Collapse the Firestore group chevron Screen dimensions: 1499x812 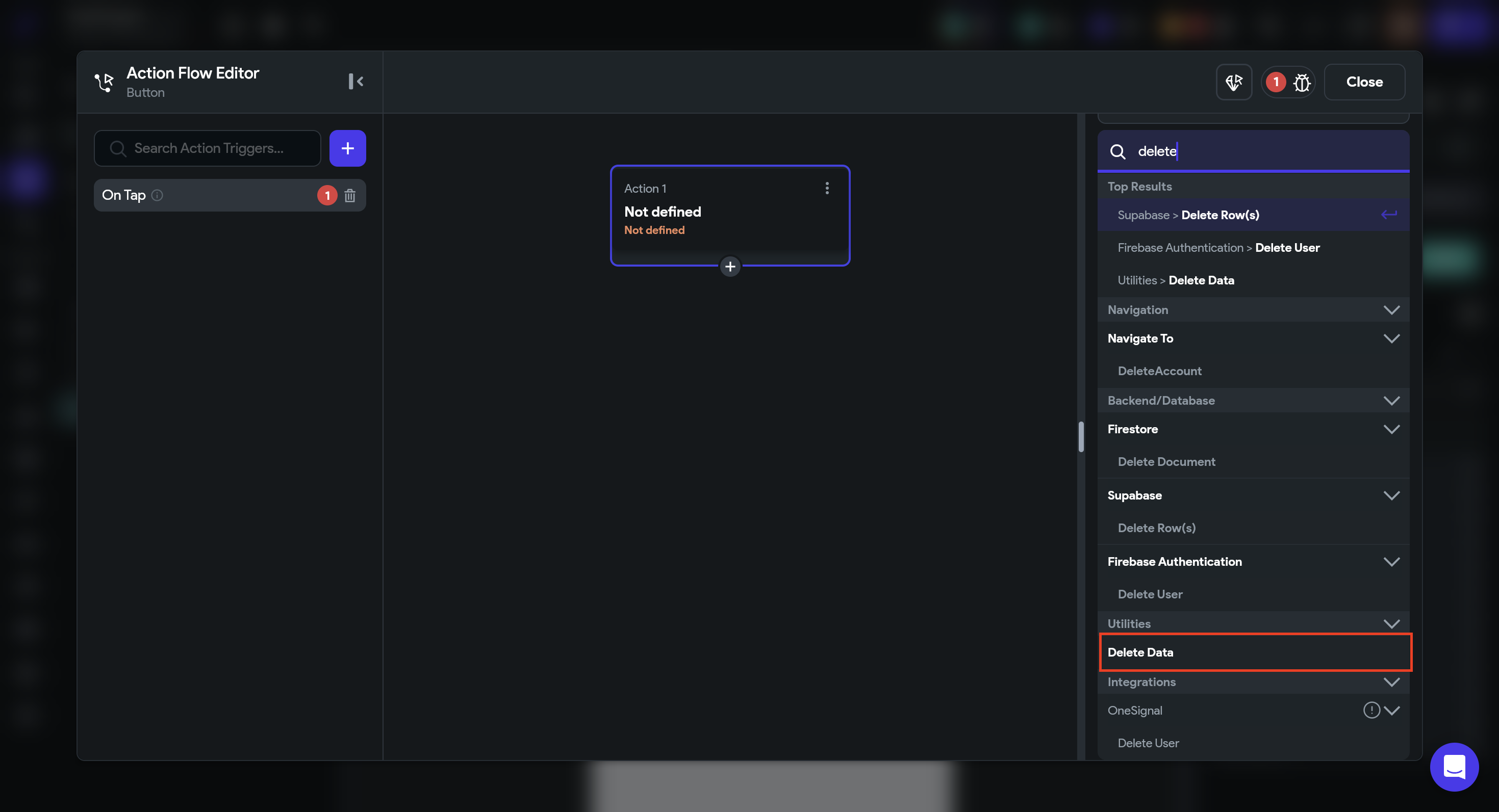point(1391,429)
